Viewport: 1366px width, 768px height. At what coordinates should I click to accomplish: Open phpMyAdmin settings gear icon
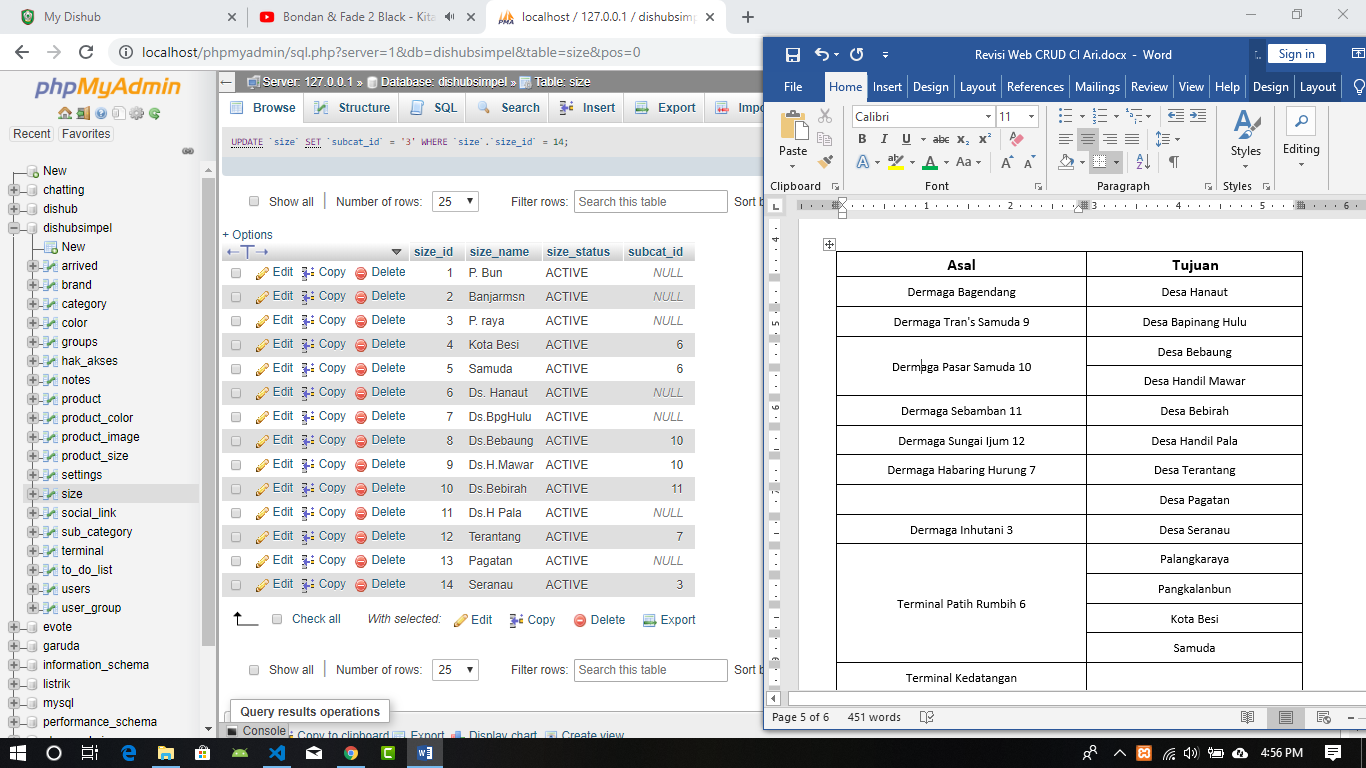pyautogui.click(x=137, y=113)
